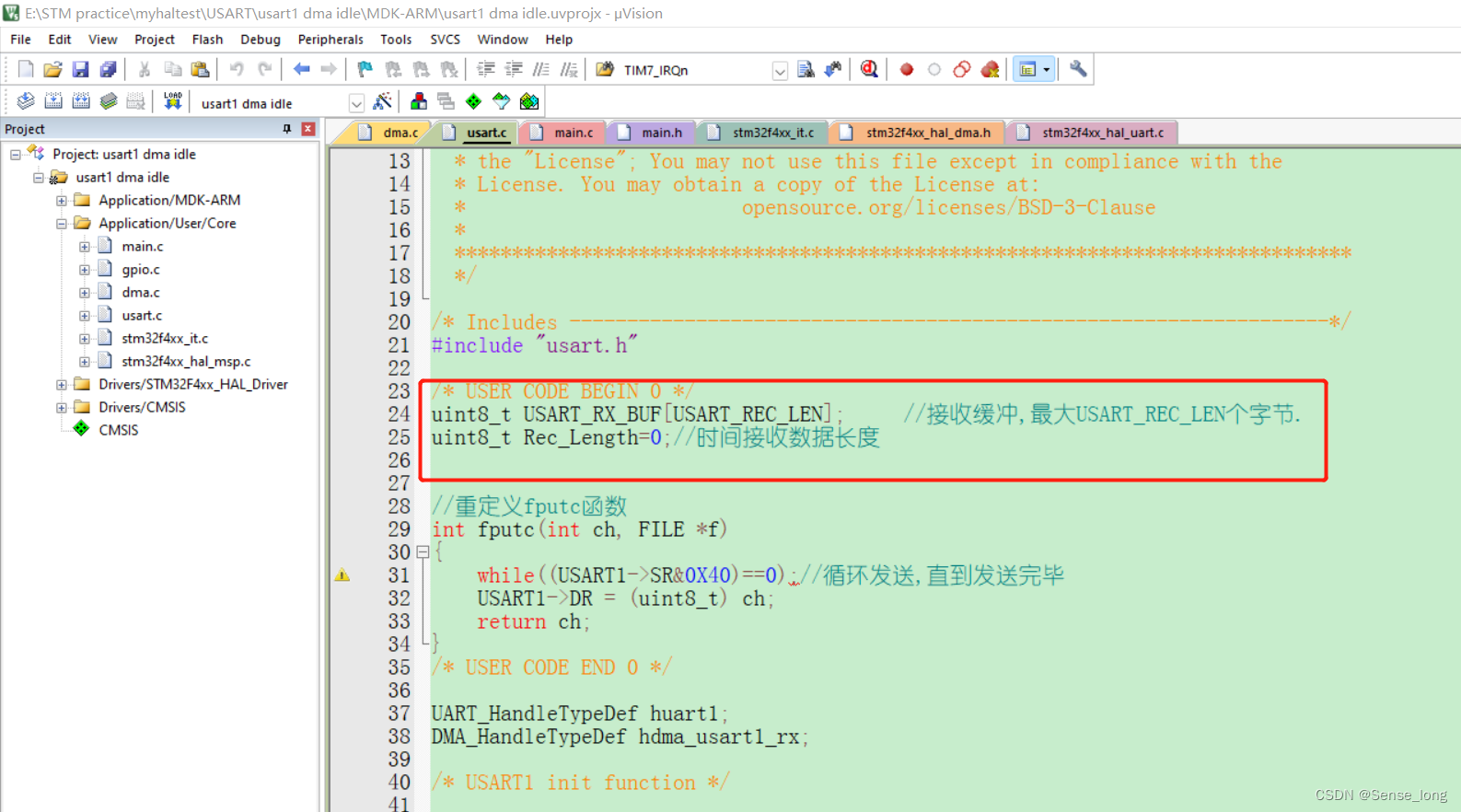The image size is (1461, 812).
Task: Click the warning marker on line 31
Action: point(342,575)
